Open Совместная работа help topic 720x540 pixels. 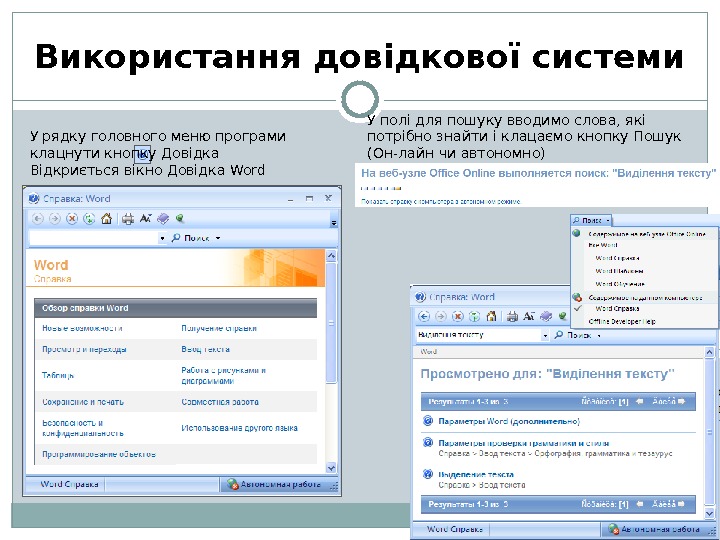pos(220,402)
